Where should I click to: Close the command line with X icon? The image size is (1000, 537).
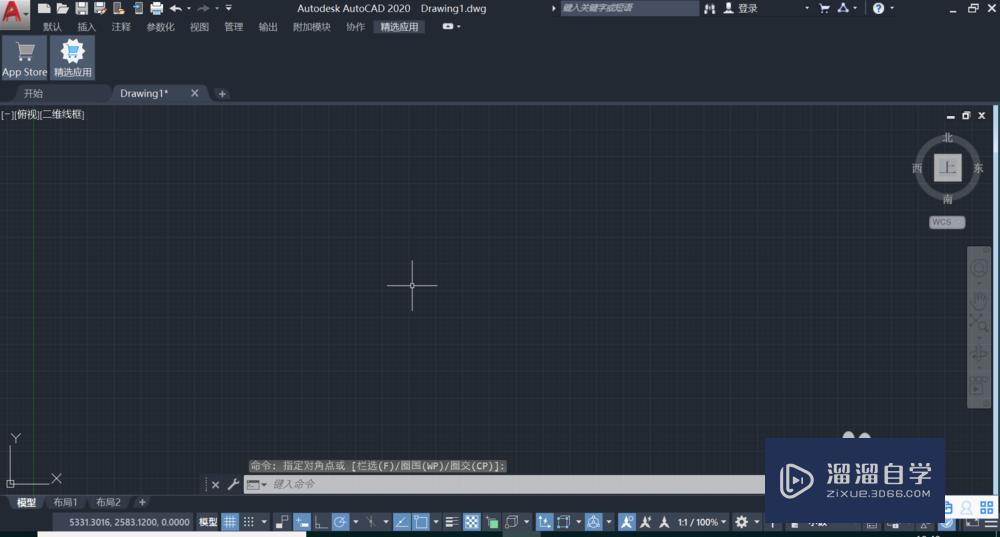[216, 485]
